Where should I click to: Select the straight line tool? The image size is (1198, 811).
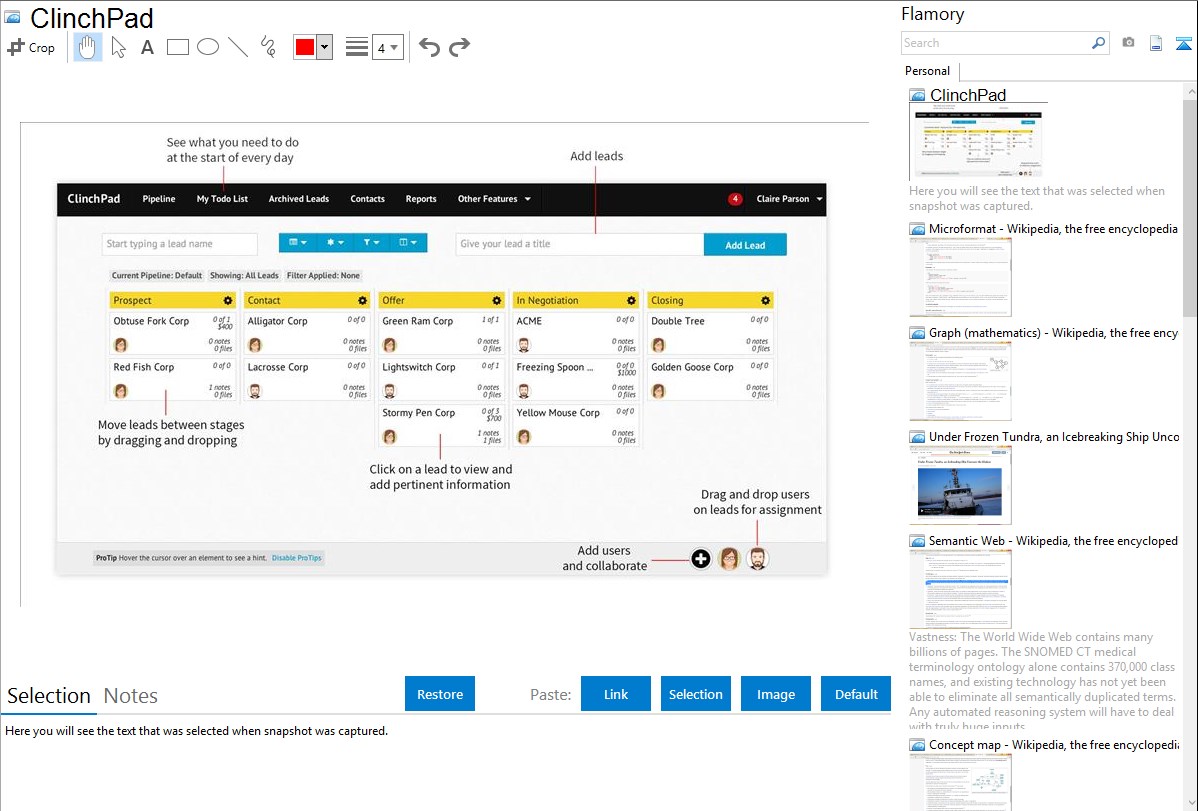tap(238, 47)
